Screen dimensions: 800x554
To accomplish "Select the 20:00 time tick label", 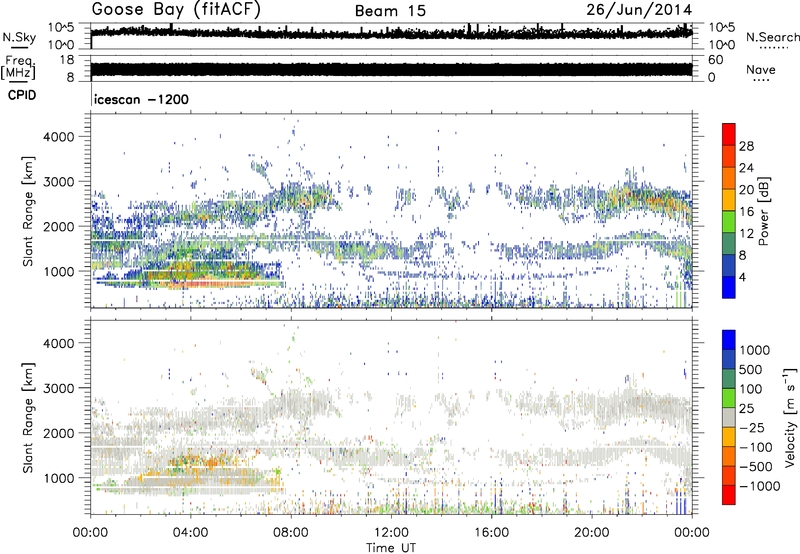I will [591, 533].
